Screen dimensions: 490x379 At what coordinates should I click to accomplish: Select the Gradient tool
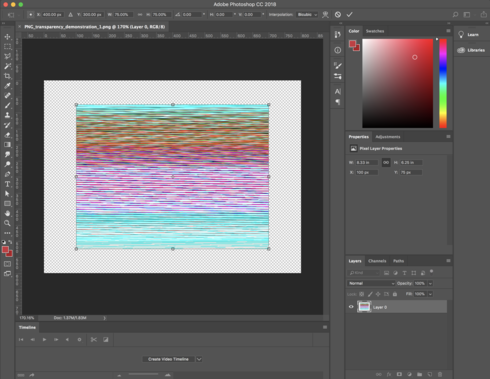pos(7,145)
